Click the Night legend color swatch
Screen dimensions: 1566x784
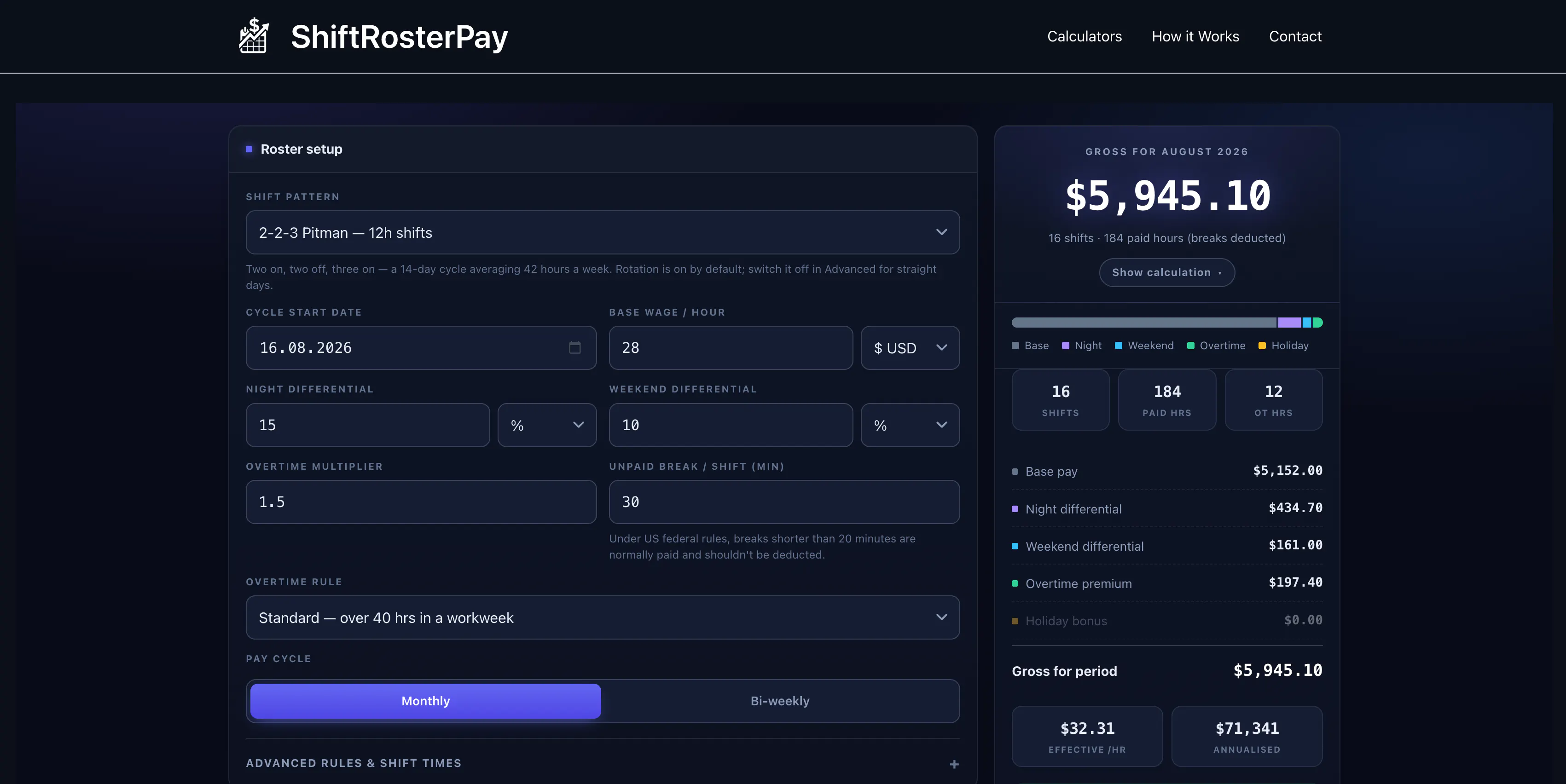[x=1065, y=346]
